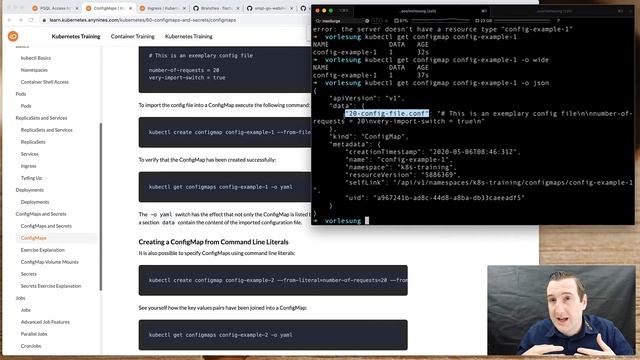Reload the Kubernetes training page
Screen dimensions: 640x360
tap(31, 20)
